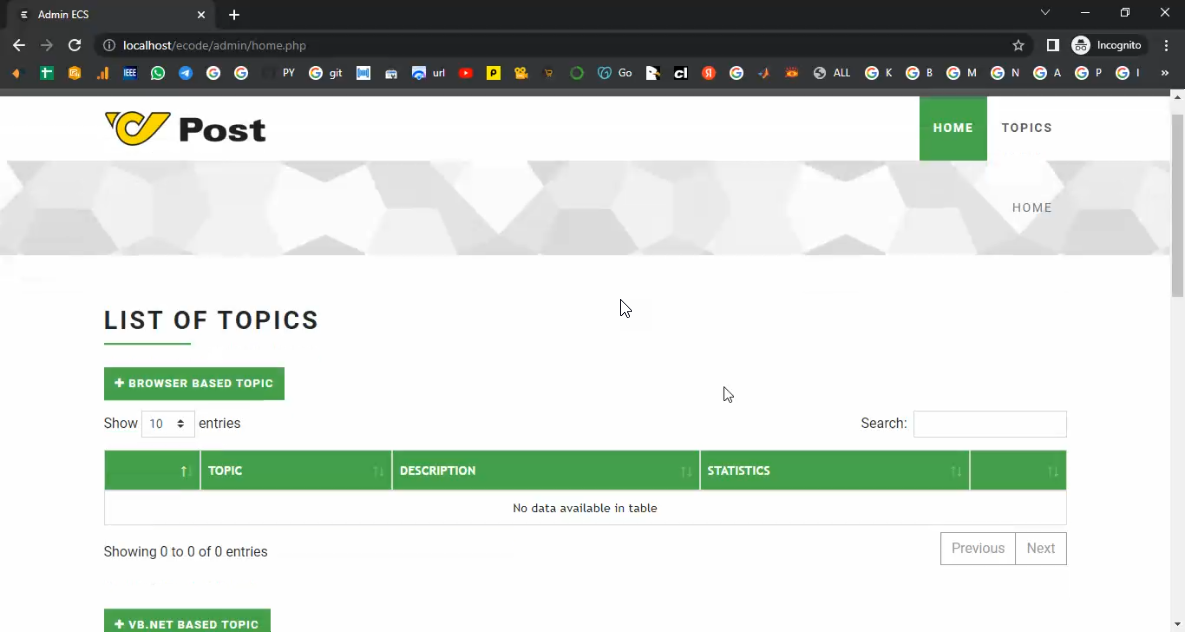The height and width of the screenshot is (632, 1185).
Task: Open the 'ALL' globe bookmark
Action: click(831, 73)
